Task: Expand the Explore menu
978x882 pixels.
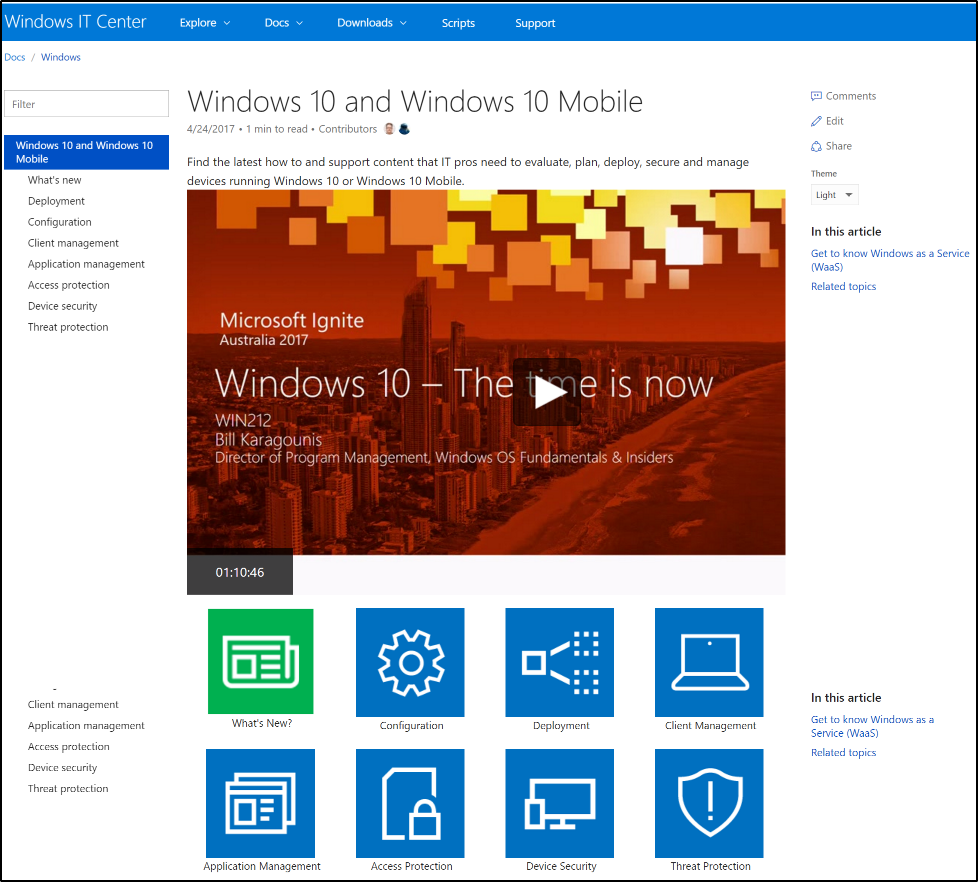Action: pyautogui.click(x=205, y=22)
